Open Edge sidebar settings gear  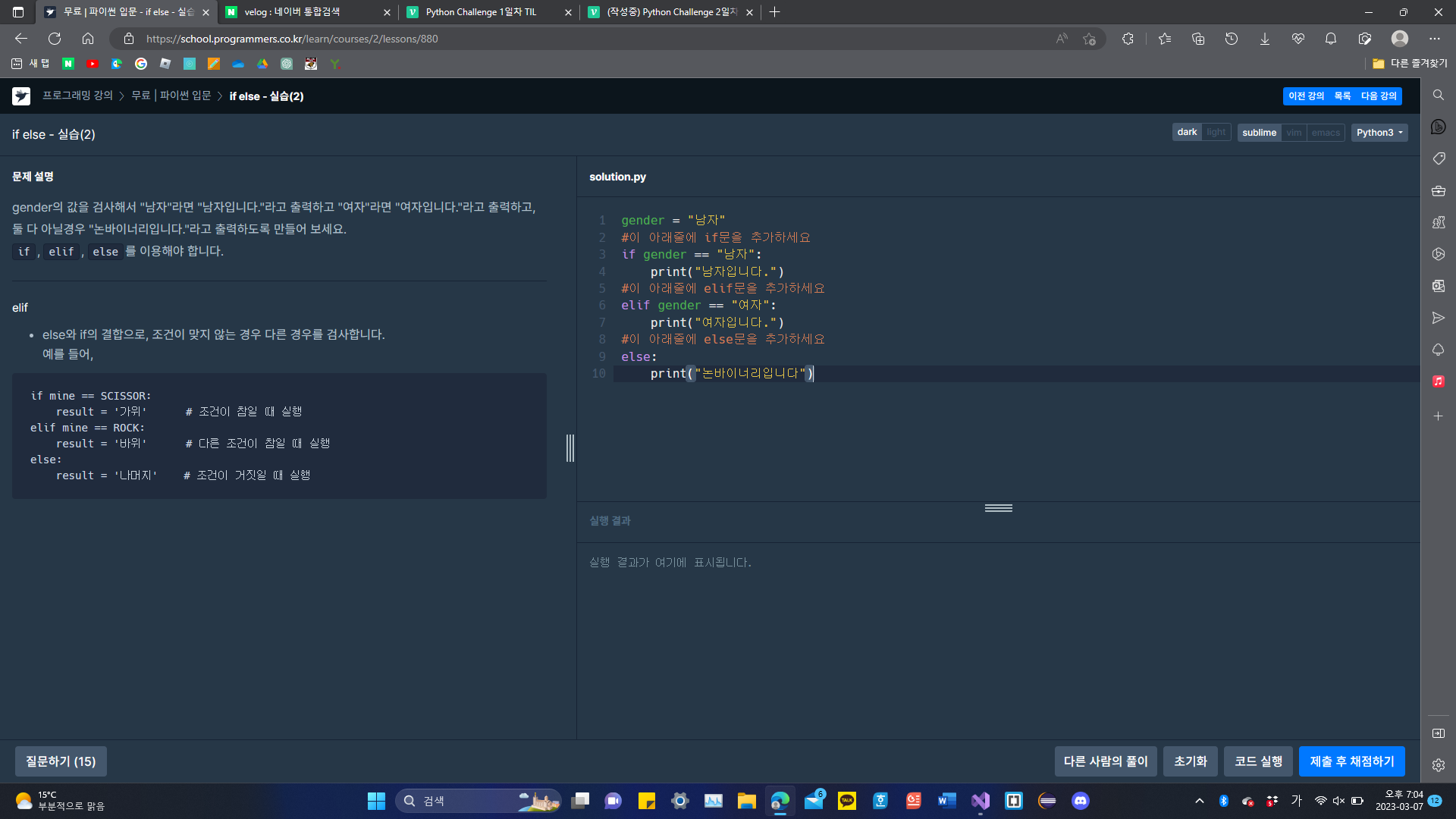click(1438, 765)
